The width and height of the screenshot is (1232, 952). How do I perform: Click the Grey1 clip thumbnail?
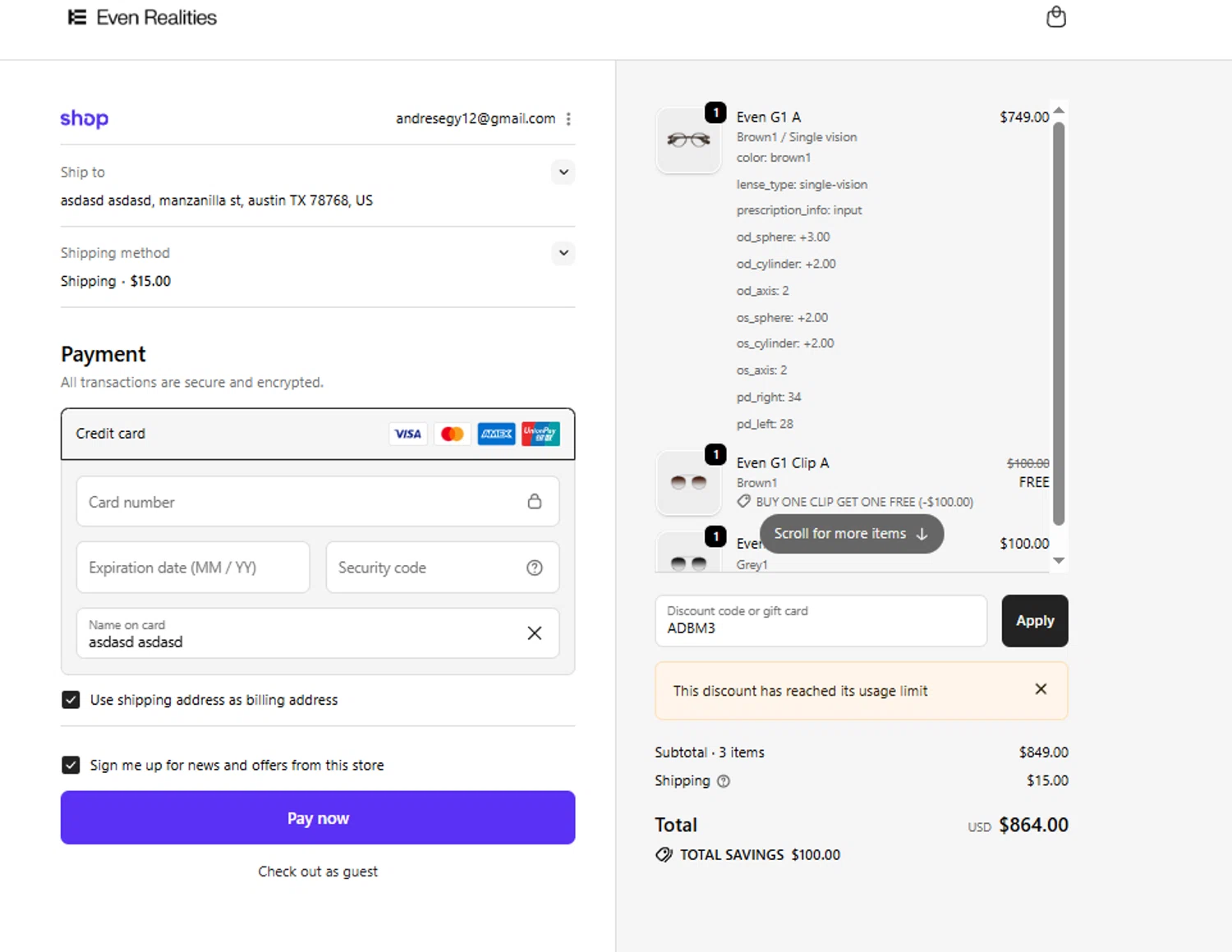[x=688, y=552]
